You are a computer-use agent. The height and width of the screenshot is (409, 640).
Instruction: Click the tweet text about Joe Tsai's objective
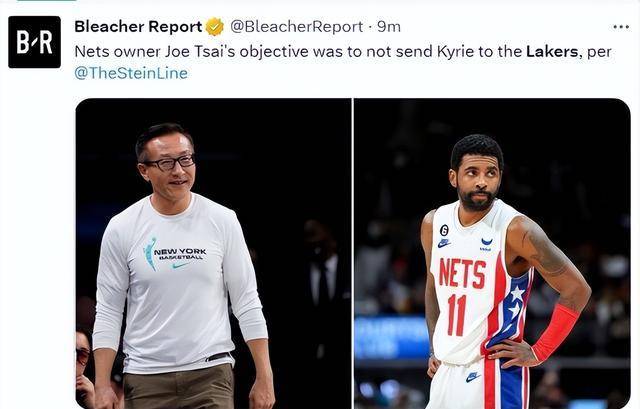343,62
